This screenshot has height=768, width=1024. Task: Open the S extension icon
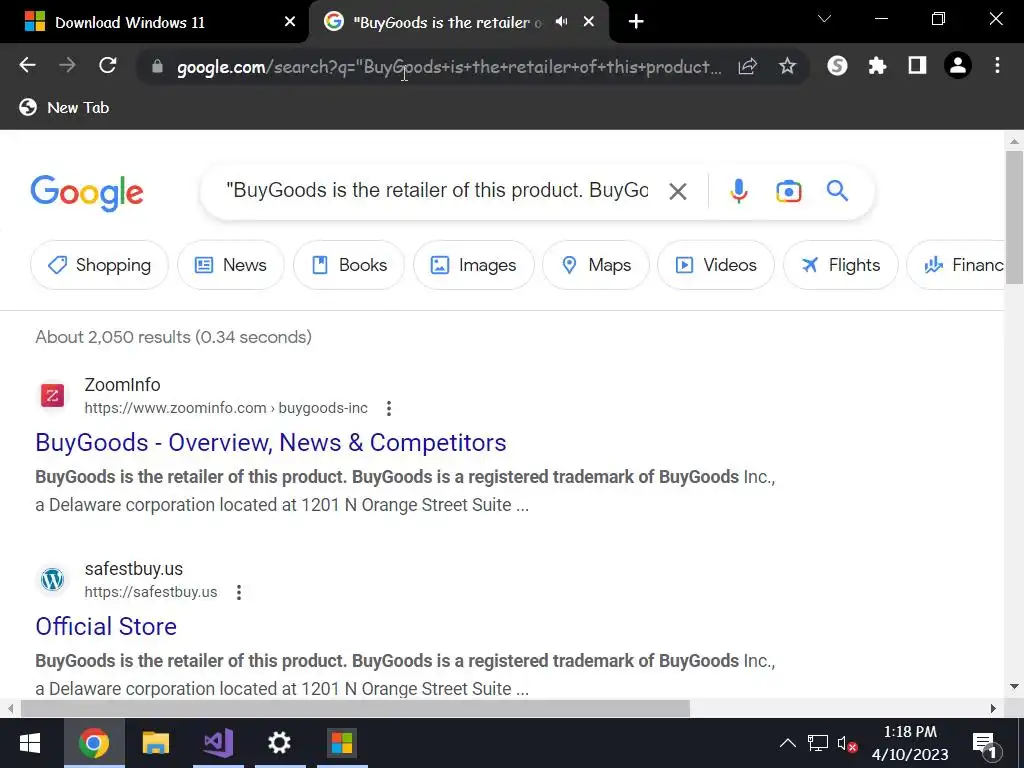(x=837, y=65)
